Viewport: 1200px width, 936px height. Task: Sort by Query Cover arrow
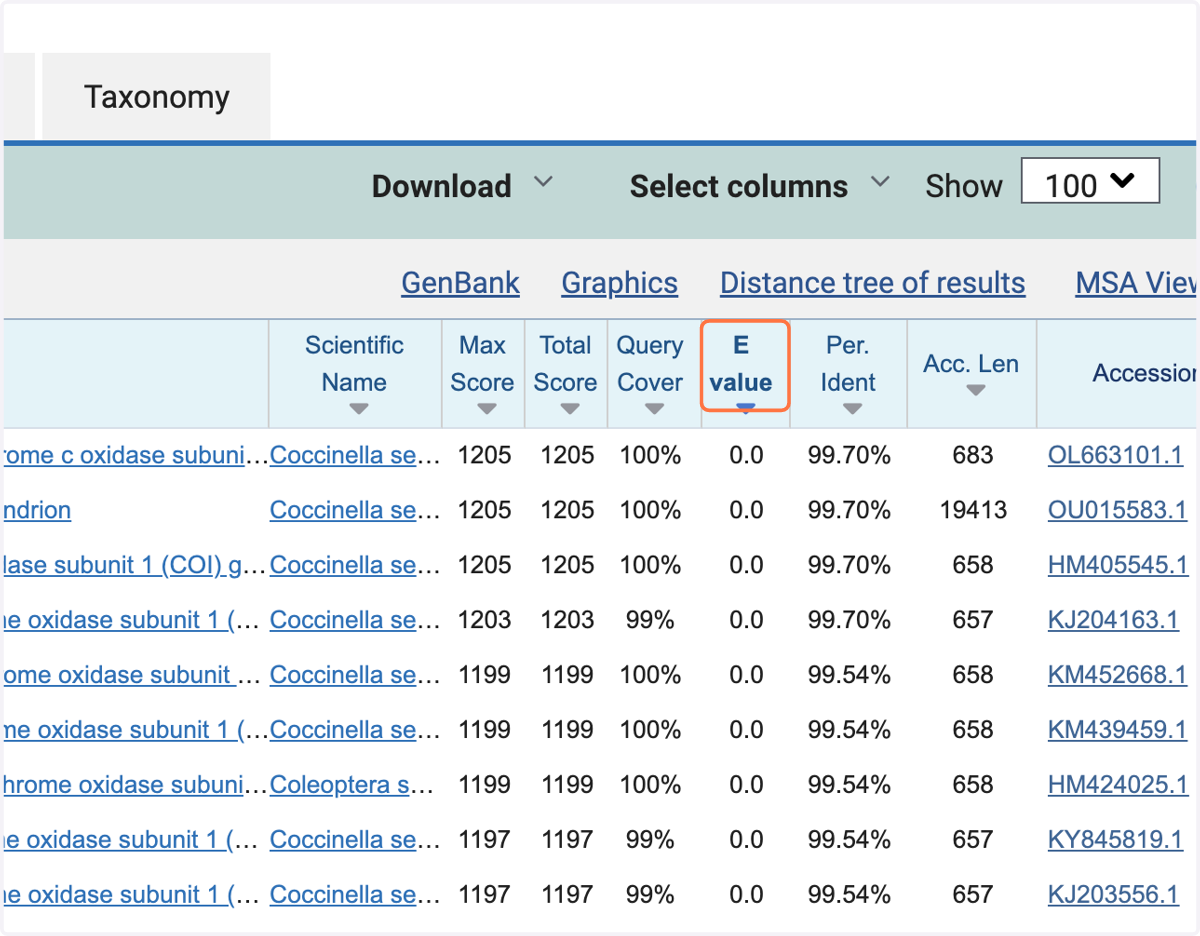654,409
